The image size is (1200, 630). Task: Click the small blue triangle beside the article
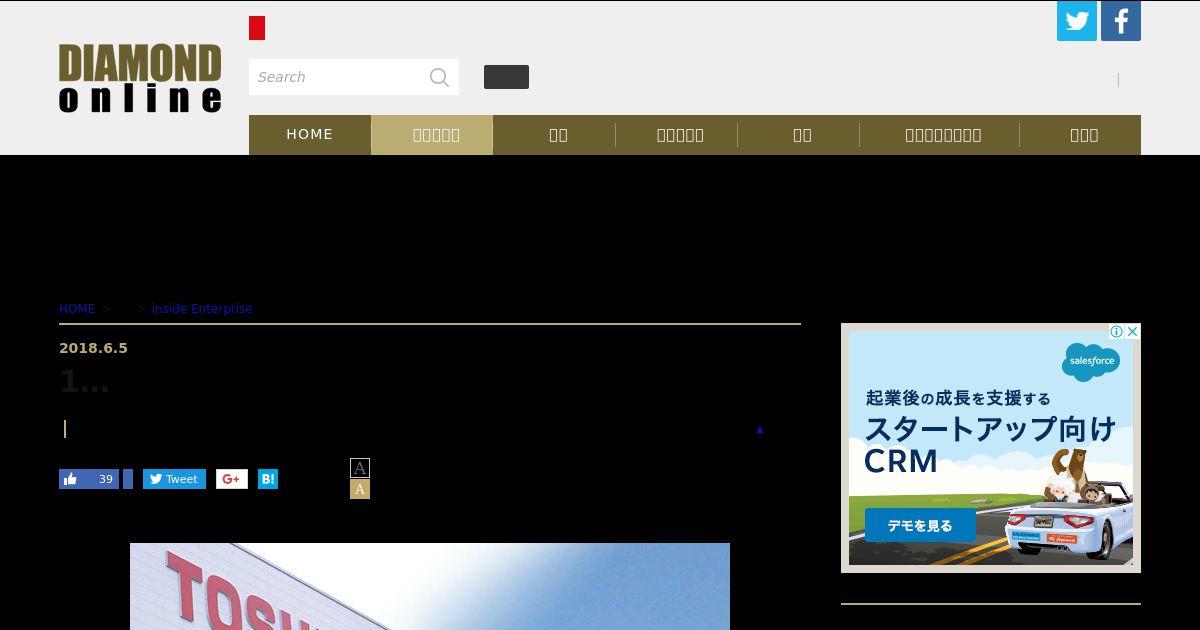[759, 430]
